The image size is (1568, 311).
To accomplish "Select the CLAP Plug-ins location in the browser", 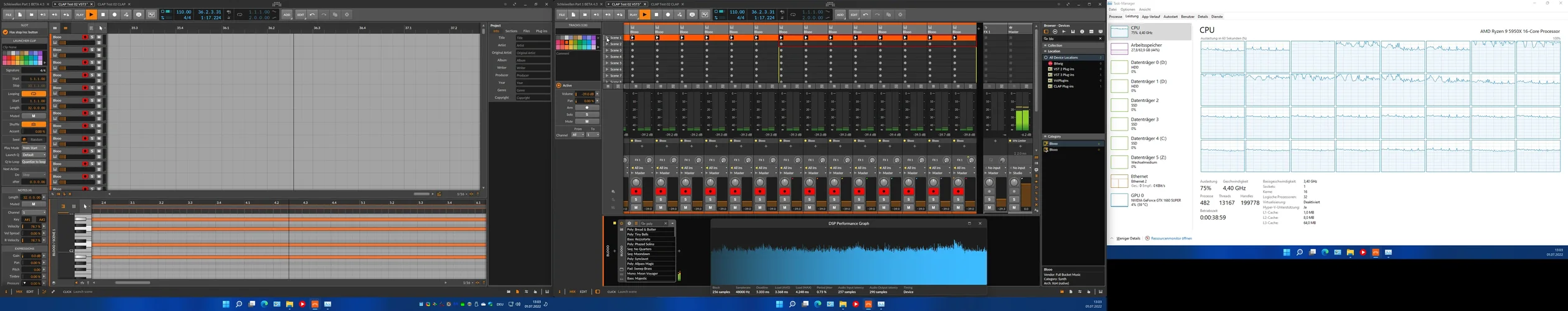I will pos(1074,86).
